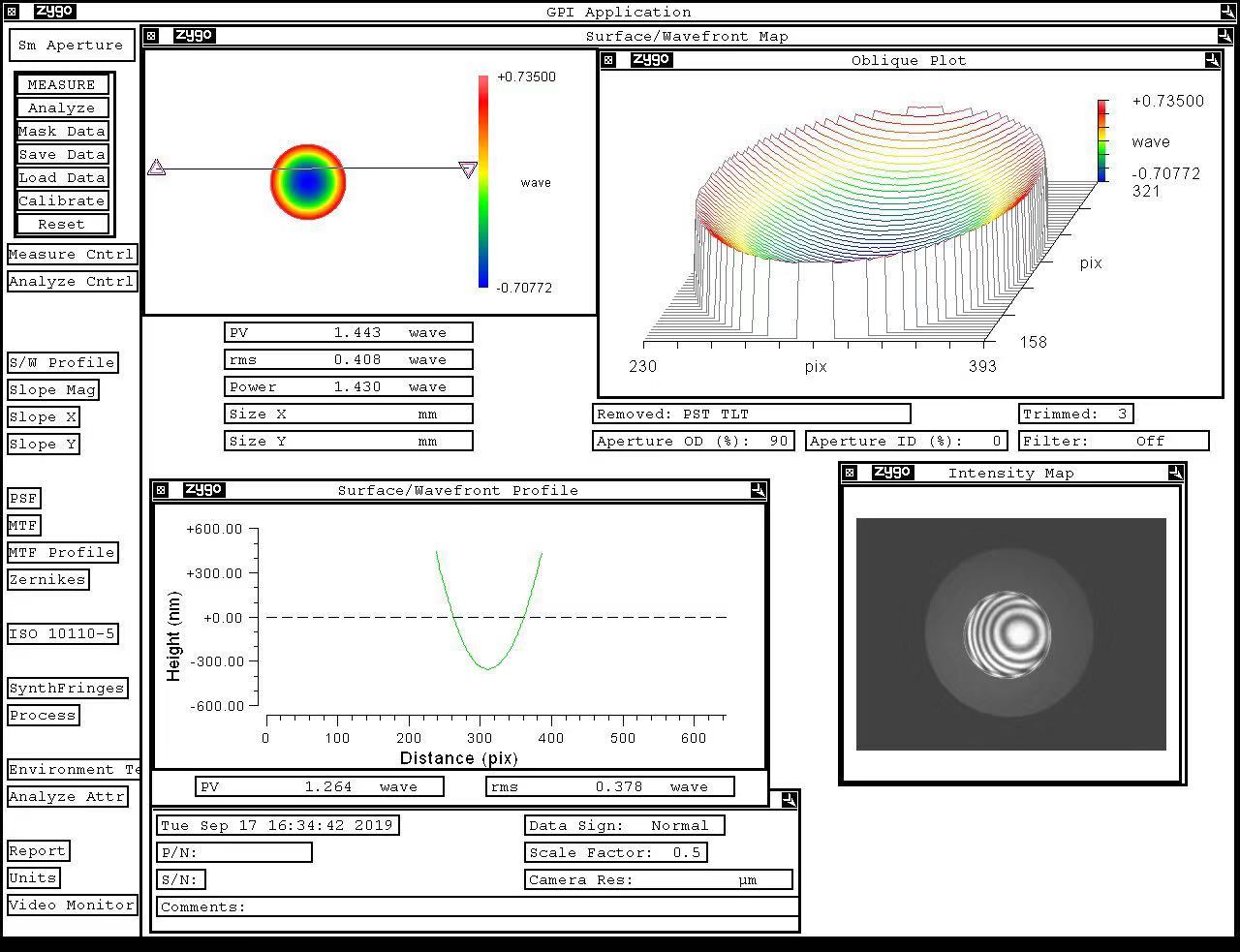
Task: Click Aperture OD (%) field
Action: click(694, 442)
